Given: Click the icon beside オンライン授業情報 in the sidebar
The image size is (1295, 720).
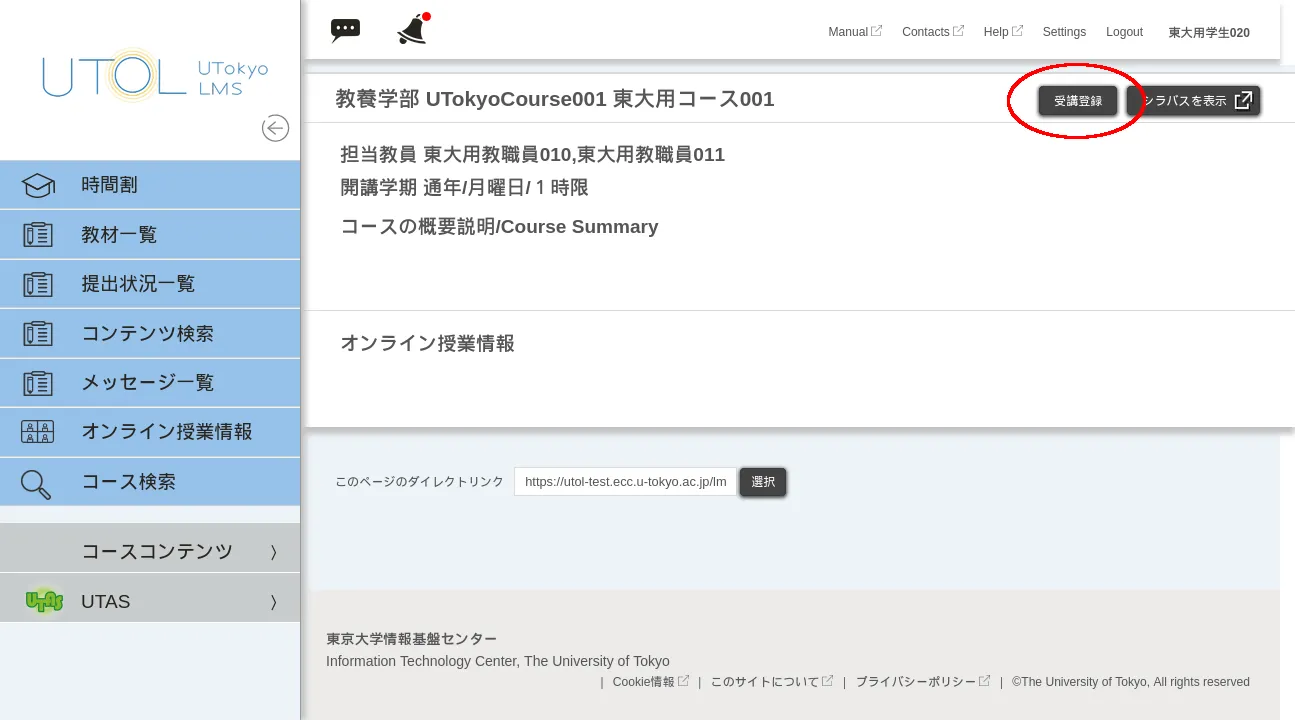Looking at the screenshot, I should pyautogui.click(x=38, y=432).
